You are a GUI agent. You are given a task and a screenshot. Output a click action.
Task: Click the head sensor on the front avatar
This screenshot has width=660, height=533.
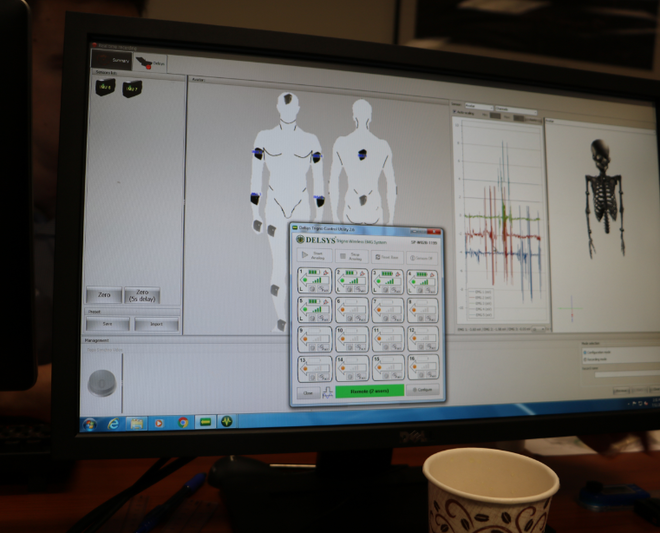click(x=289, y=99)
